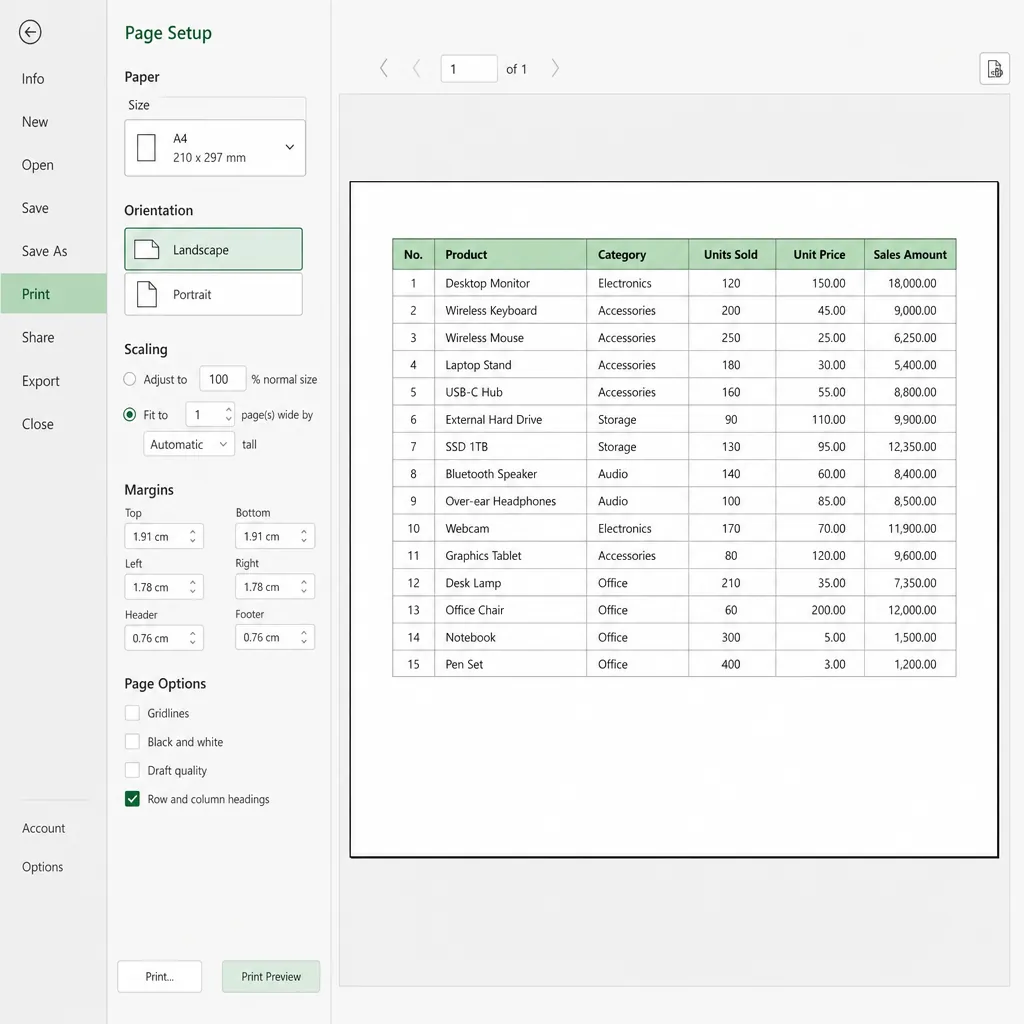Click the pages wide stepper arrows
The image size is (1024, 1024).
[228, 415]
